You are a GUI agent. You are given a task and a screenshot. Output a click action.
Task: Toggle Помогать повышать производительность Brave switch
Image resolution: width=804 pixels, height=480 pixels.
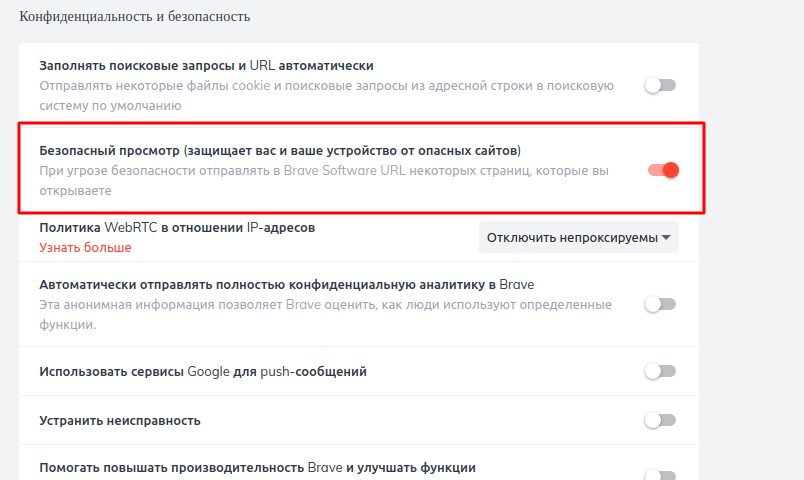click(x=660, y=474)
